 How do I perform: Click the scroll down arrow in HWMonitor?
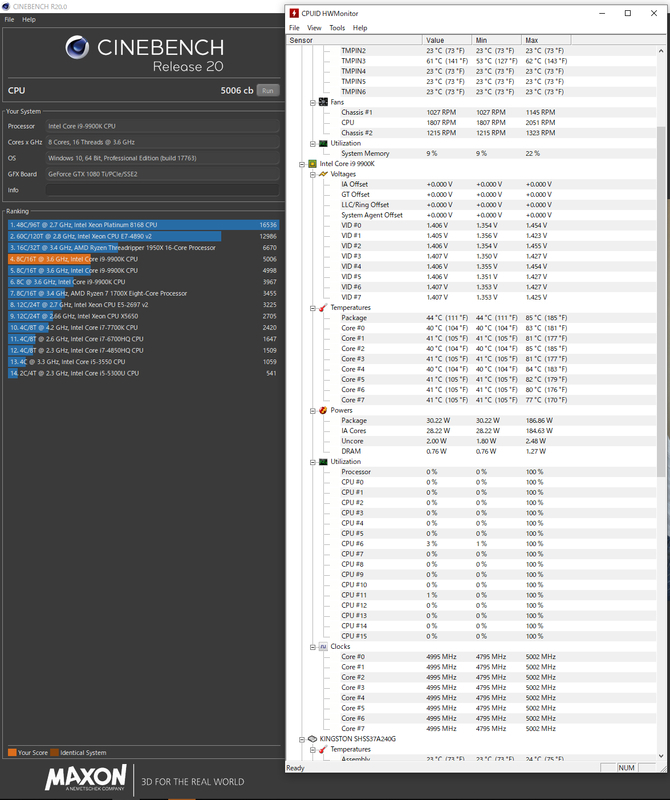pos(661,756)
